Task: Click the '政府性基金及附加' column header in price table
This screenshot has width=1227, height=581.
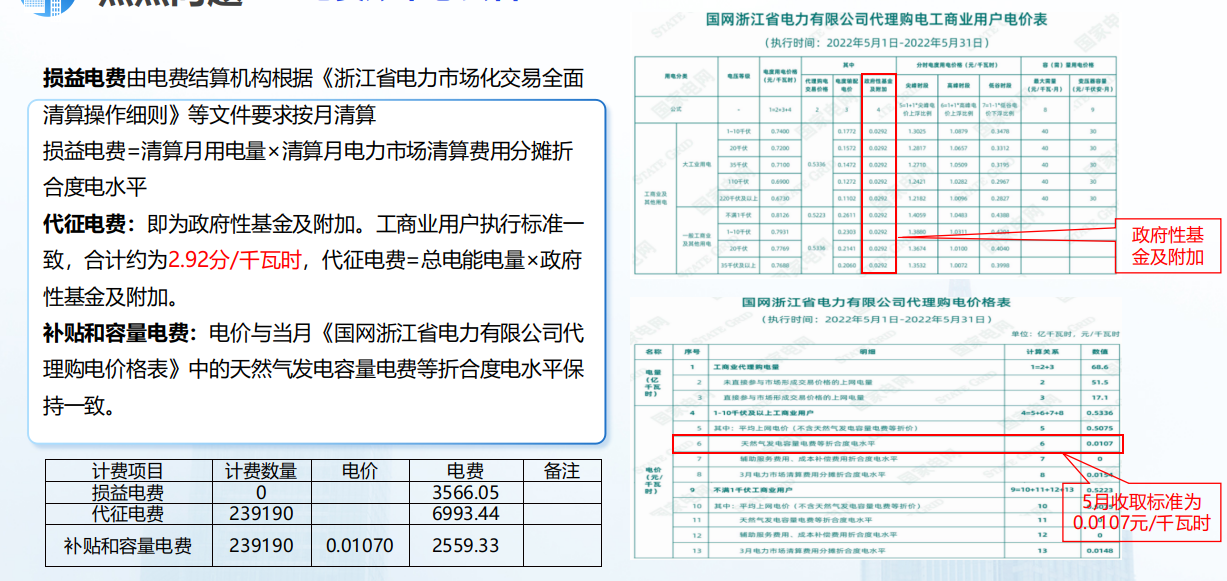Action: click(x=879, y=85)
